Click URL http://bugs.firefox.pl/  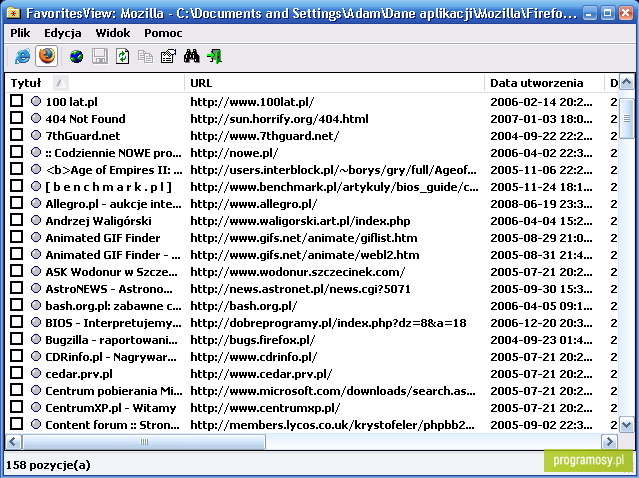point(252,340)
